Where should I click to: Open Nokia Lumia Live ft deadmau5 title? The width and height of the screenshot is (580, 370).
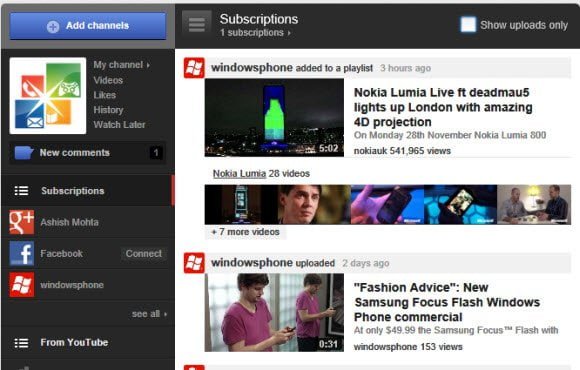443,107
